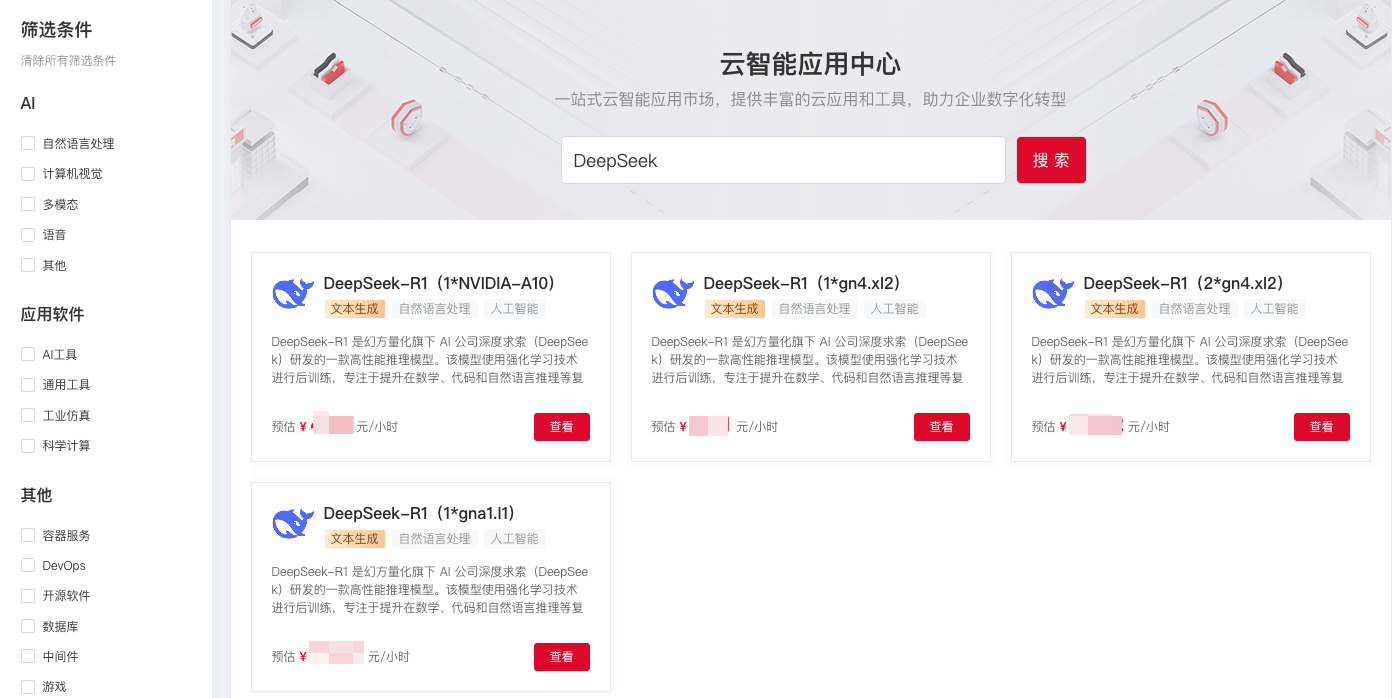1392x698 pixels.
Task: Click 查看 on the DeepSeek-R1 1*gn4.xl2 card
Action: 942,426
